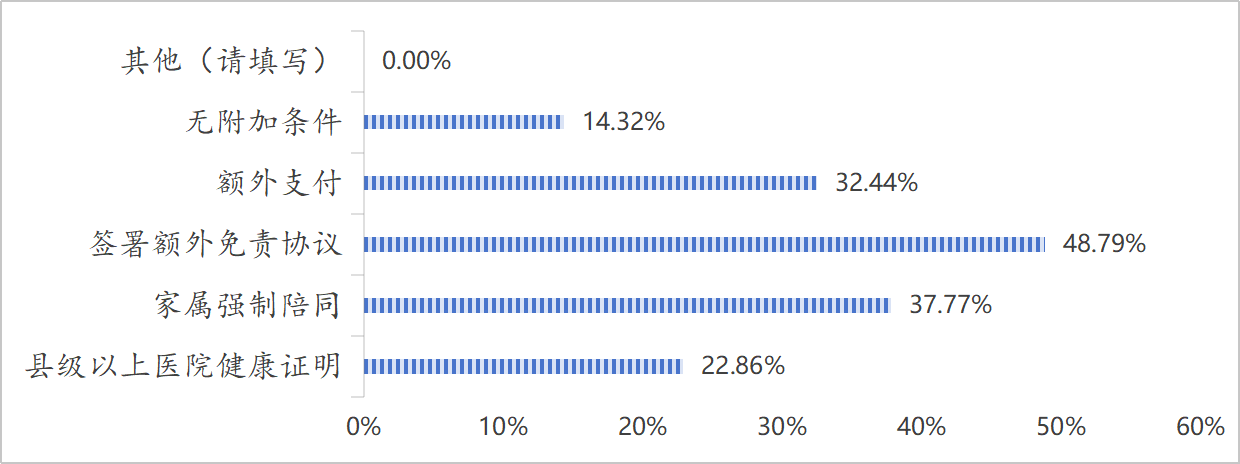1240x464 pixels.
Task: Click the 30% axis tick label
Action: click(x=782, y=427)
